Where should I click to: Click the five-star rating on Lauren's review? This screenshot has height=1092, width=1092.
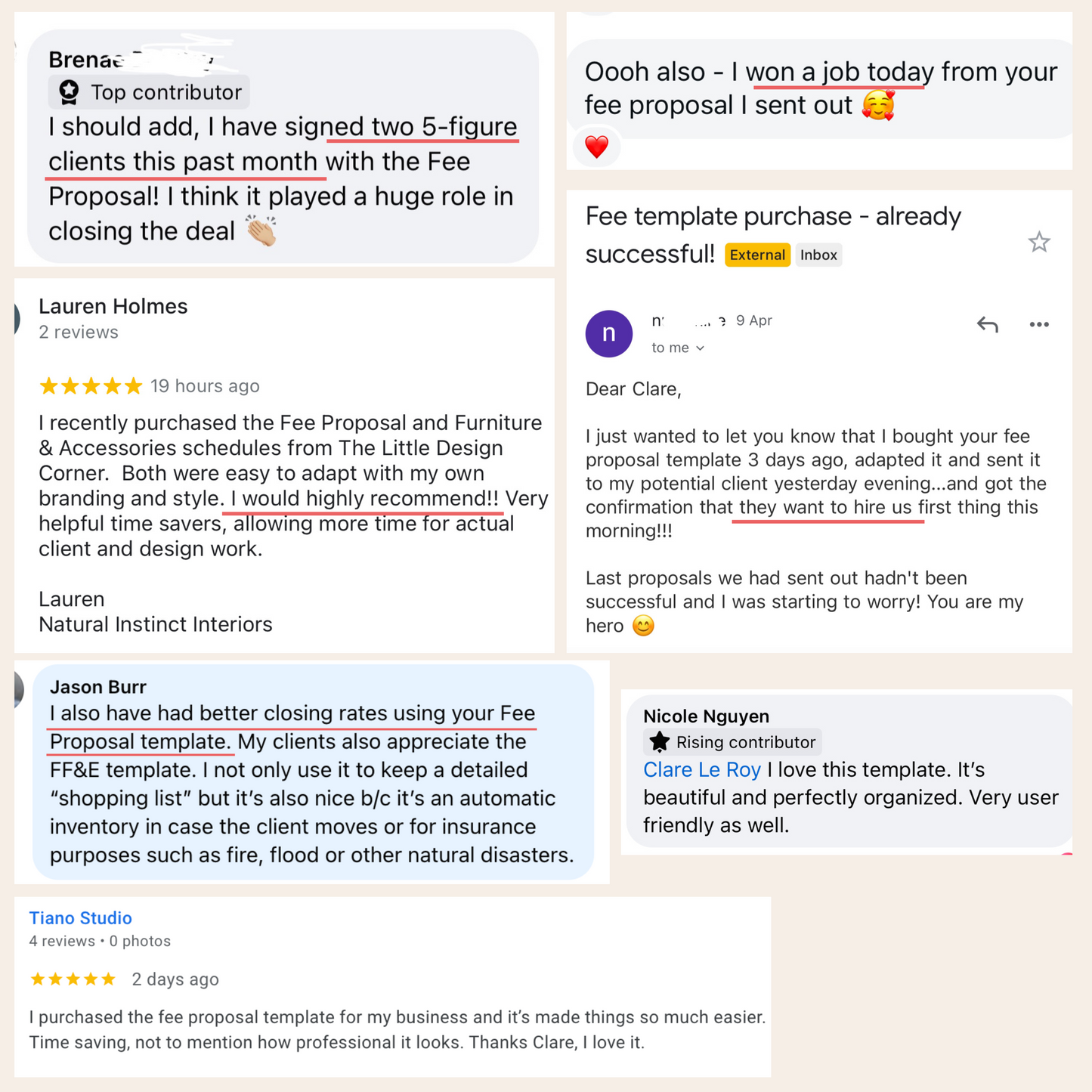point(91,386)
